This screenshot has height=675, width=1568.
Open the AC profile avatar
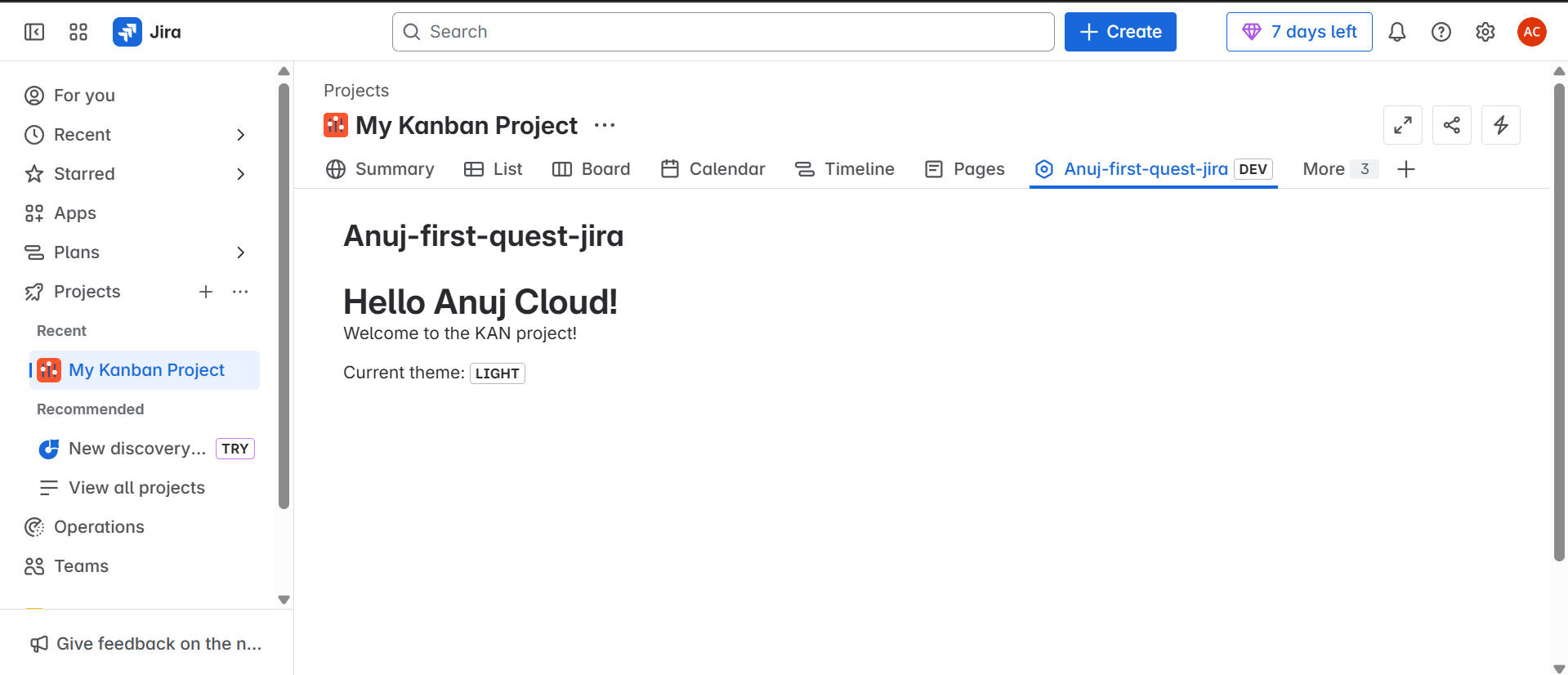(x=1532, y=32)
